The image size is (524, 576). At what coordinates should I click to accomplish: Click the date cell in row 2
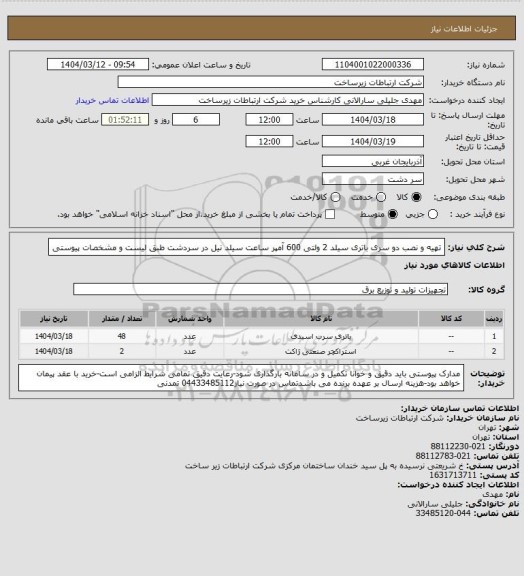[x=54, y=352]
